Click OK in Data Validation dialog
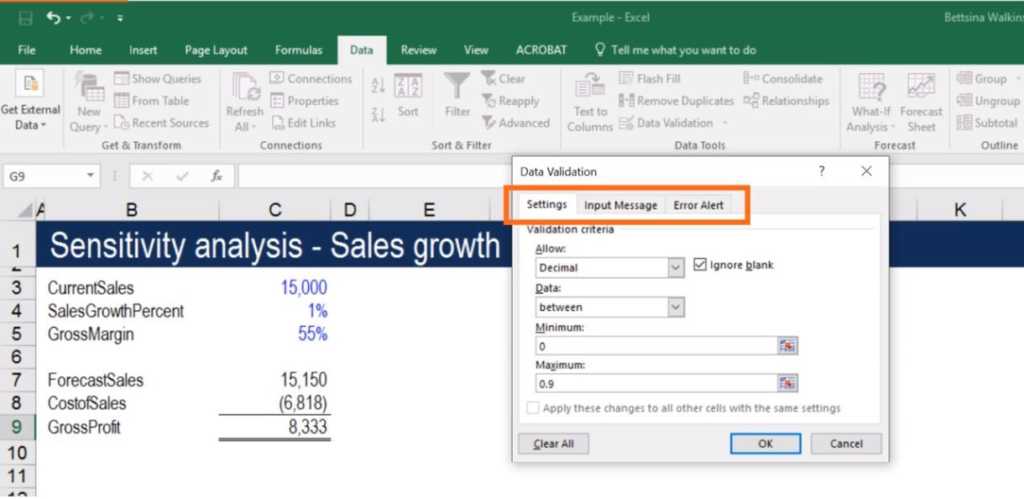This screenshot has height=499, width=1024. [765, 444]
